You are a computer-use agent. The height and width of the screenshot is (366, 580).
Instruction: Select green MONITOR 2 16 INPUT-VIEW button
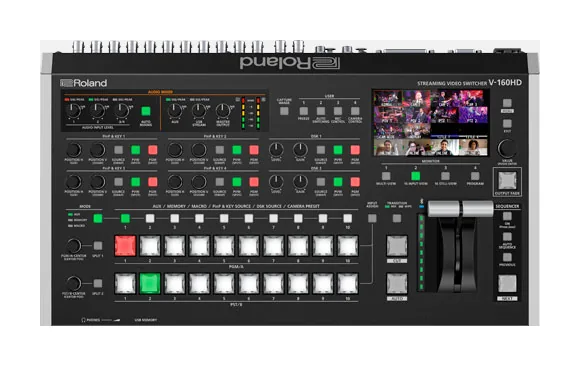[416, 176]
